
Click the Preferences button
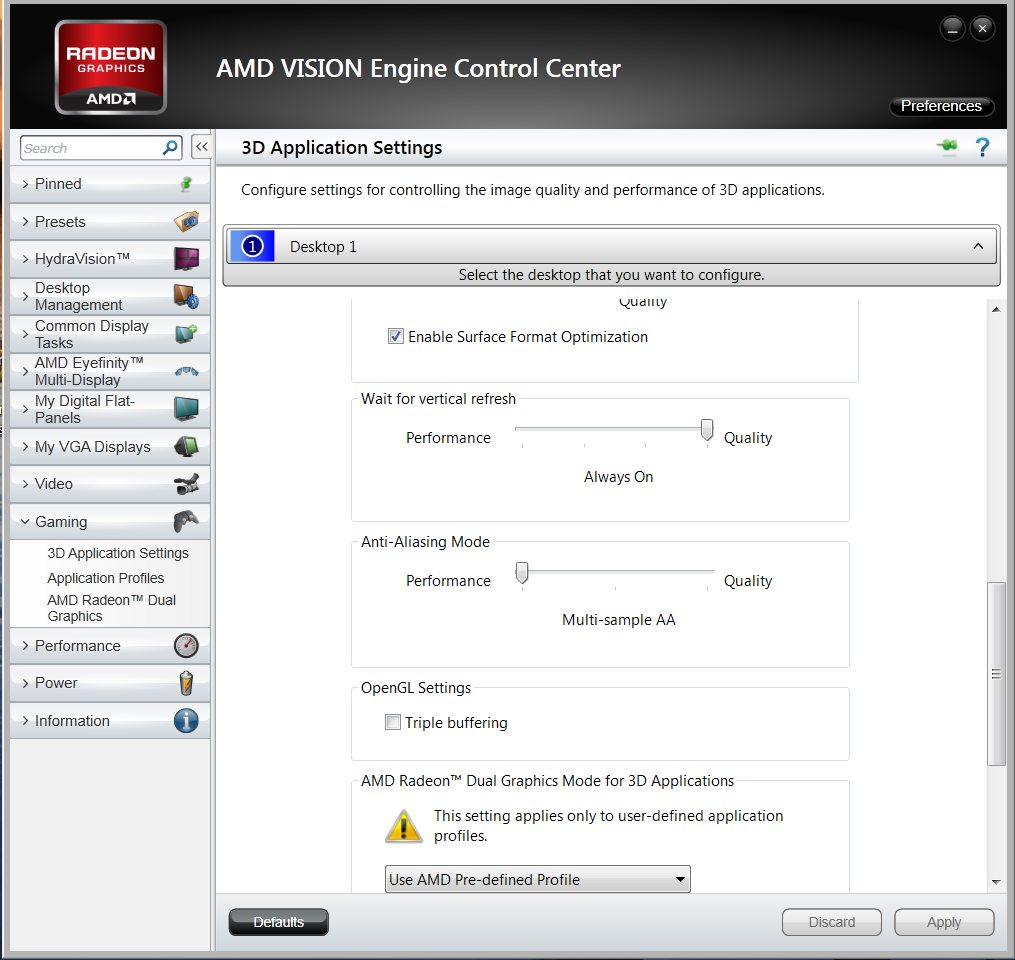(941, 106)
